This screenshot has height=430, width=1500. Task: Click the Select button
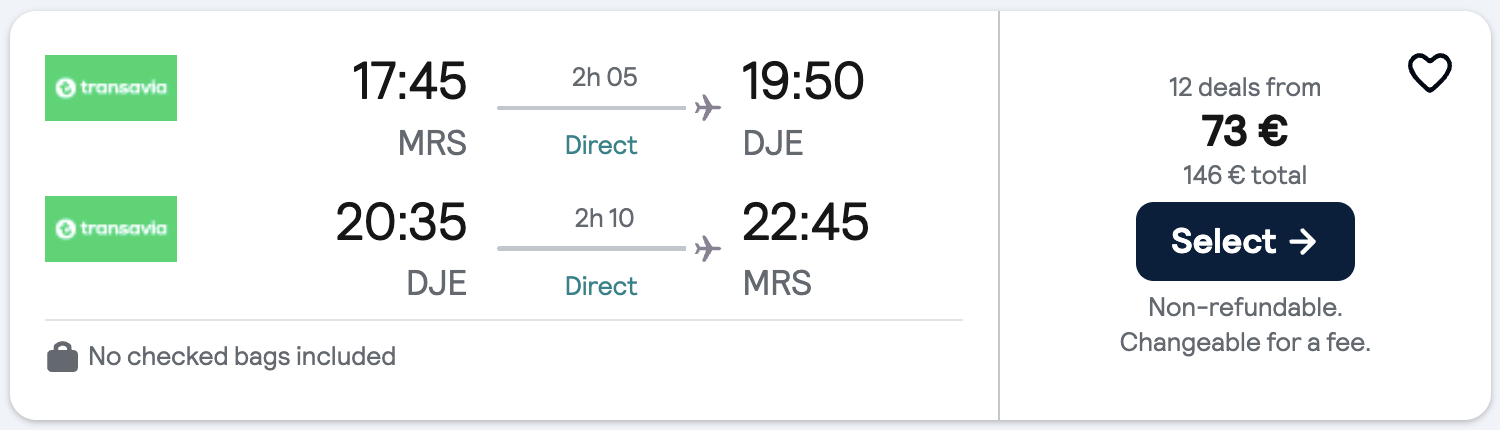[1244, 241]
